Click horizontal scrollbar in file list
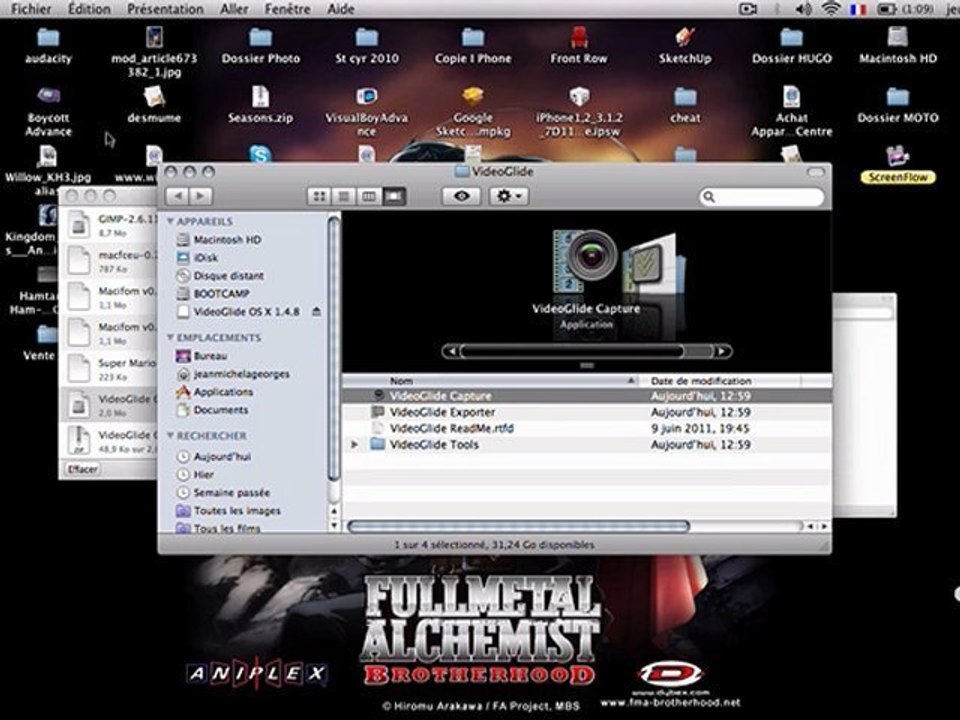 [x=518, y=526]
